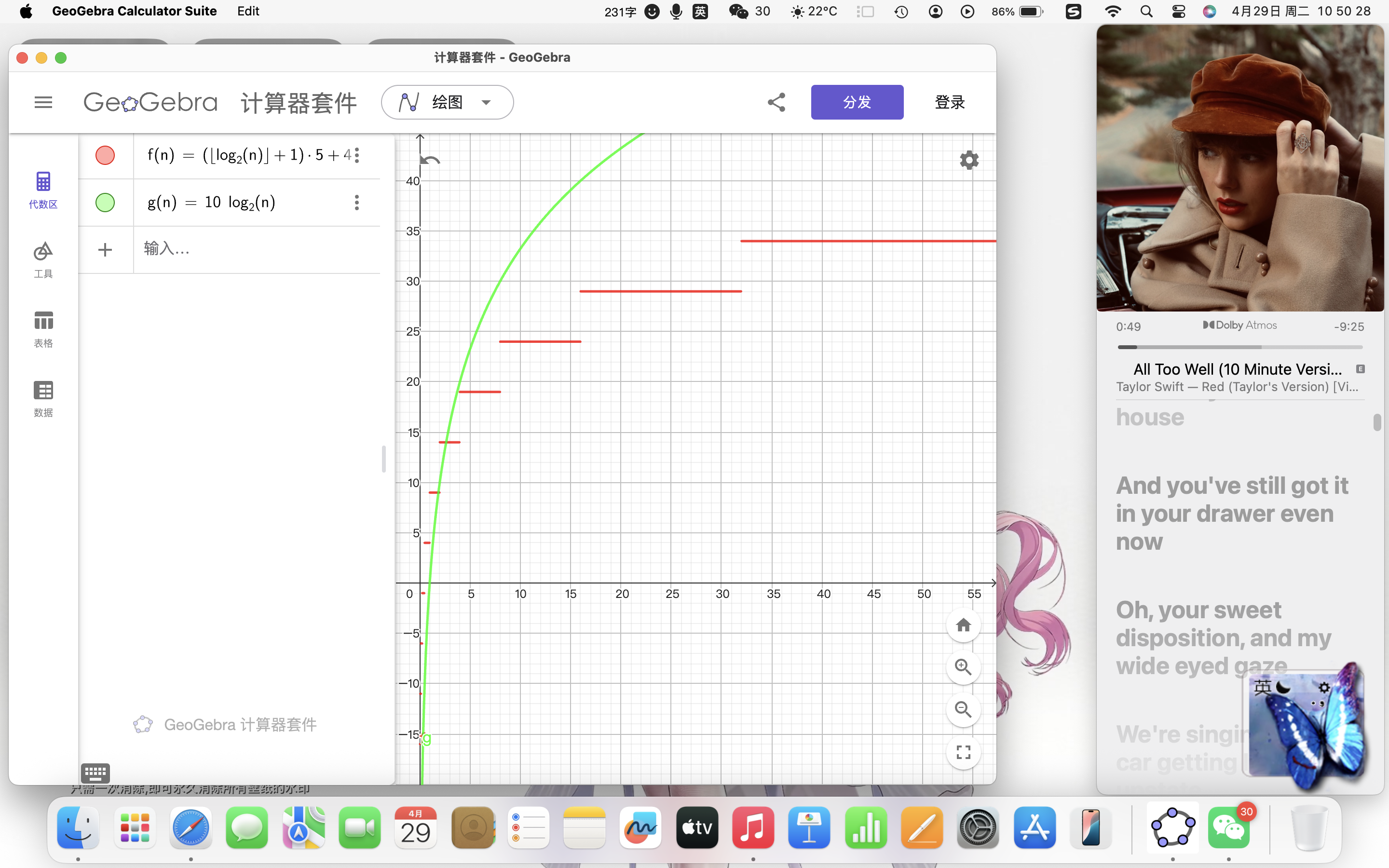The image size is (1389, 868).
Task: Switch to Tools (工具) tab
Action: [43, 259]
